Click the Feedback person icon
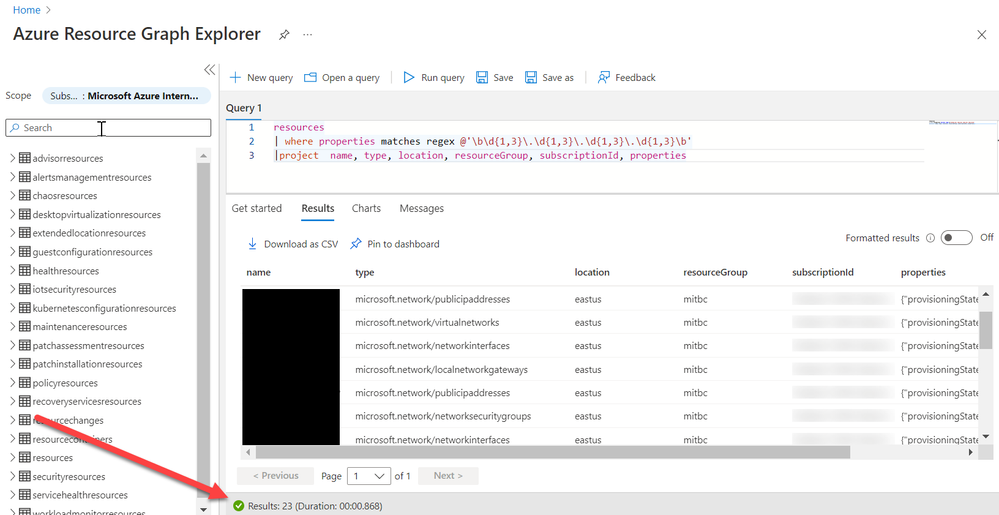The width and height of the screenshot is (999, 515). click(603, 77)
